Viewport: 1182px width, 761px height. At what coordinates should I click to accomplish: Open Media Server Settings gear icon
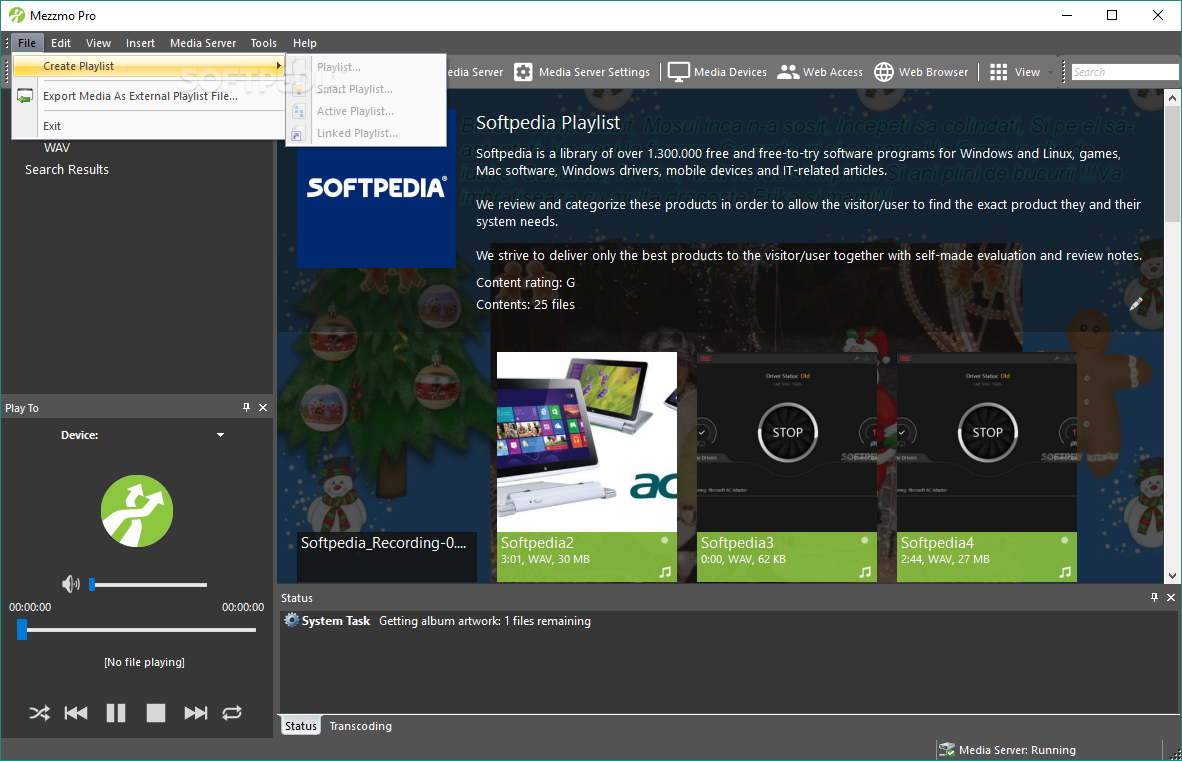tap(523, 72)
